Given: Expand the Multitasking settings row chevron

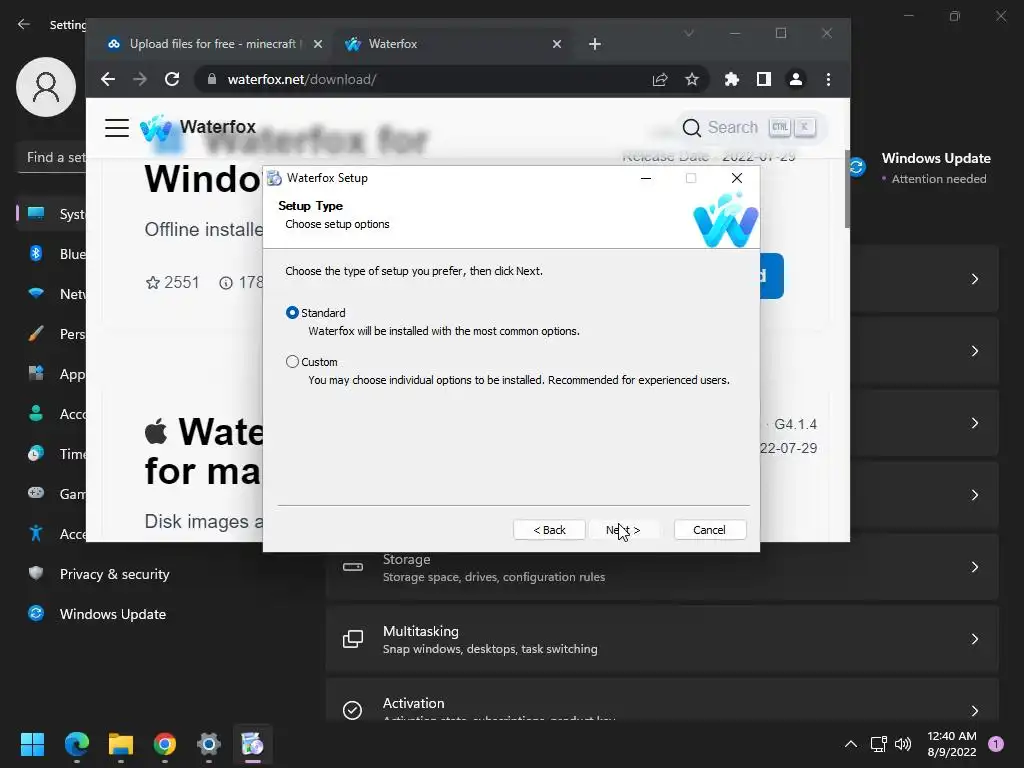Looking at the screenshot, I should coord(974,639).
